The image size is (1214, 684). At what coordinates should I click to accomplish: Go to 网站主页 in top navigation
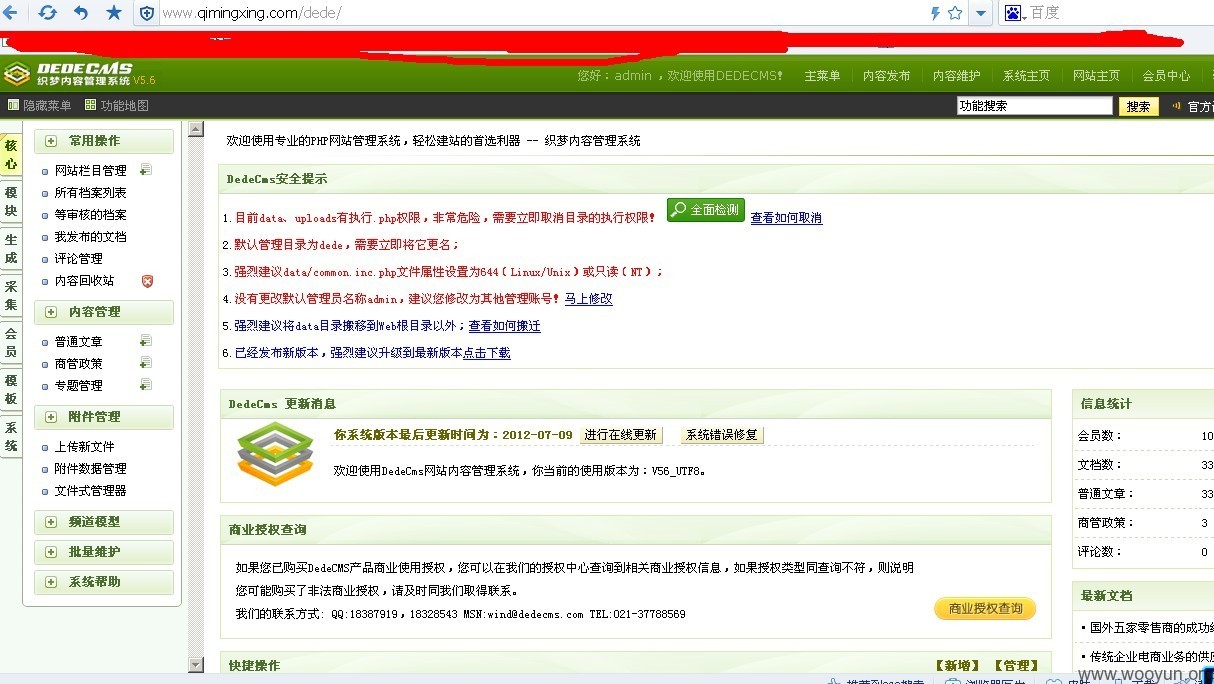[1096, 76]
